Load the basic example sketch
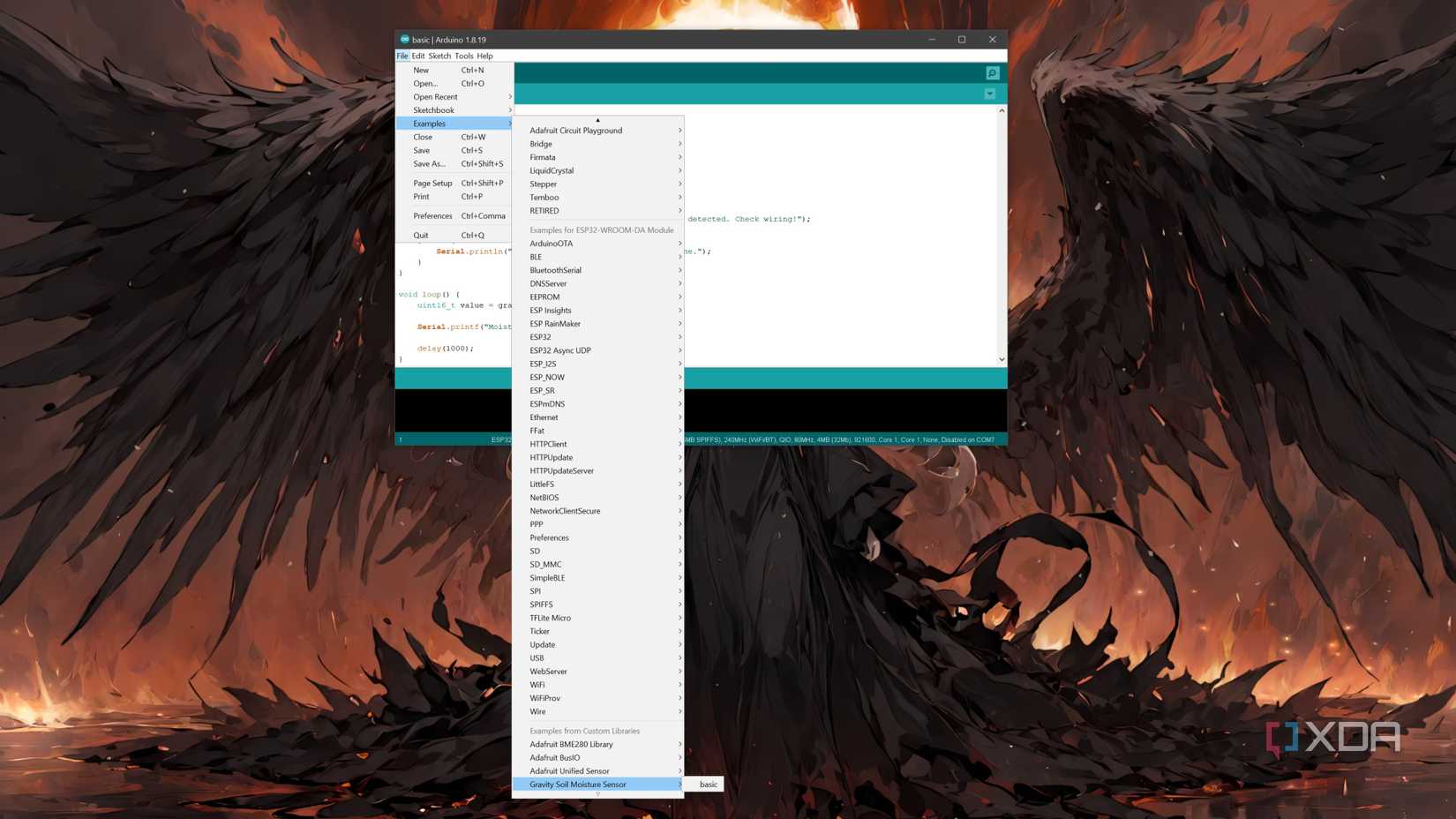 [705, 785]
